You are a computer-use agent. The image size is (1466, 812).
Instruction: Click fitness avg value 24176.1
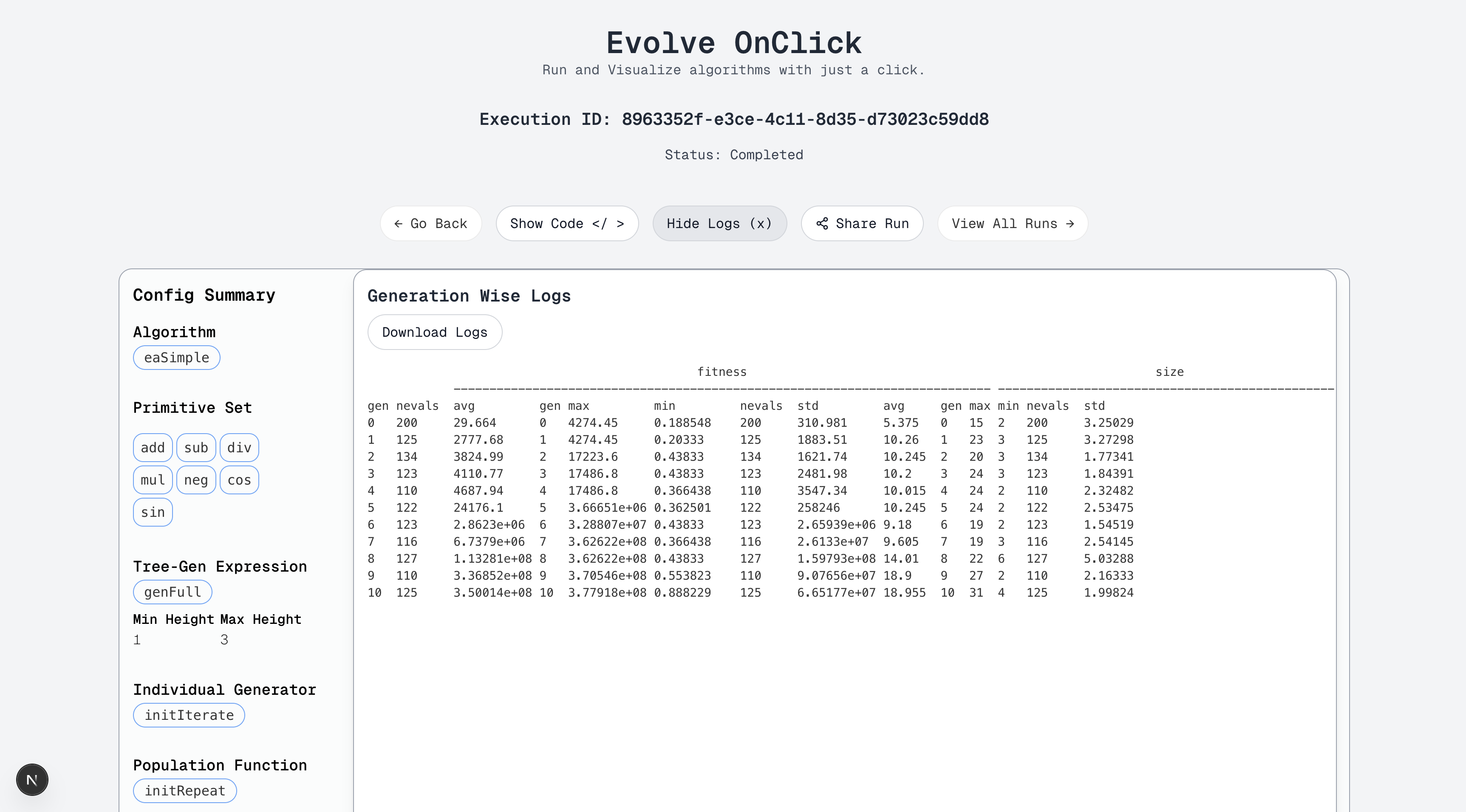coord(478,508)
